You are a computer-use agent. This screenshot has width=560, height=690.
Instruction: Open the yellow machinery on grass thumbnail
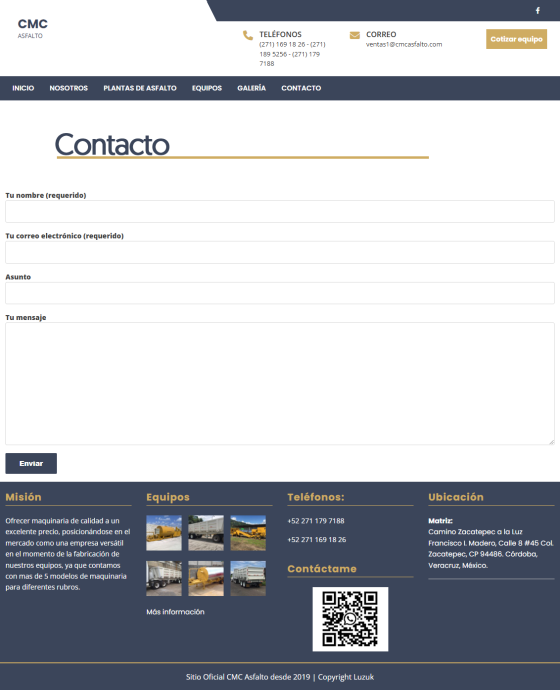tap(248, 533)
